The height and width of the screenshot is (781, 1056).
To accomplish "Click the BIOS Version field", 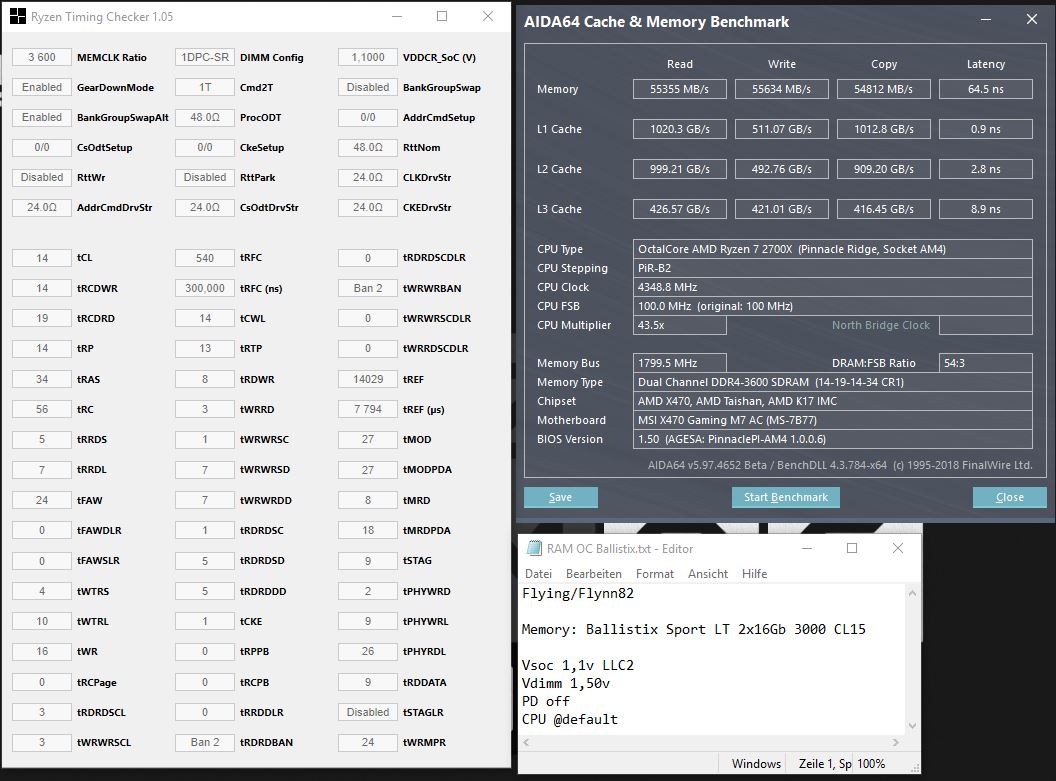I will click(x=832, y=439).
